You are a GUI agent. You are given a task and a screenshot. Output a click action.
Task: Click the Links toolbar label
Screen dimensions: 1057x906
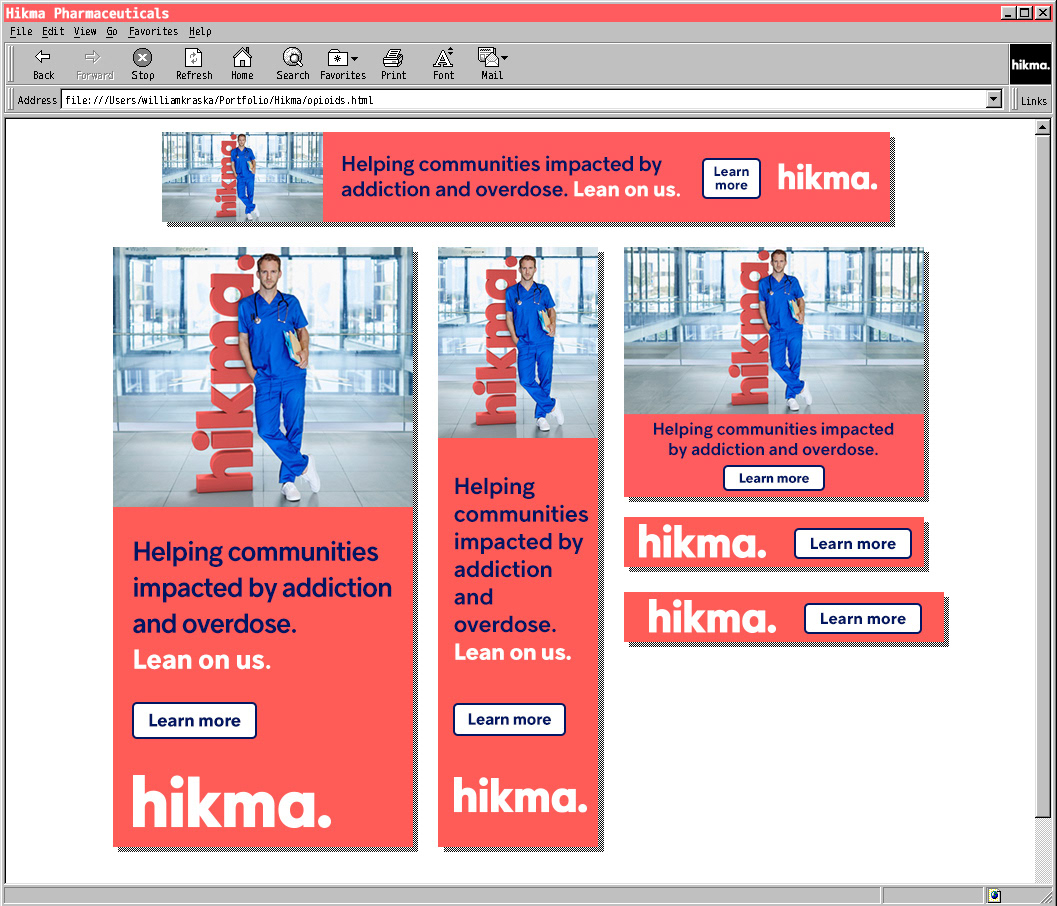point(1033,100)
